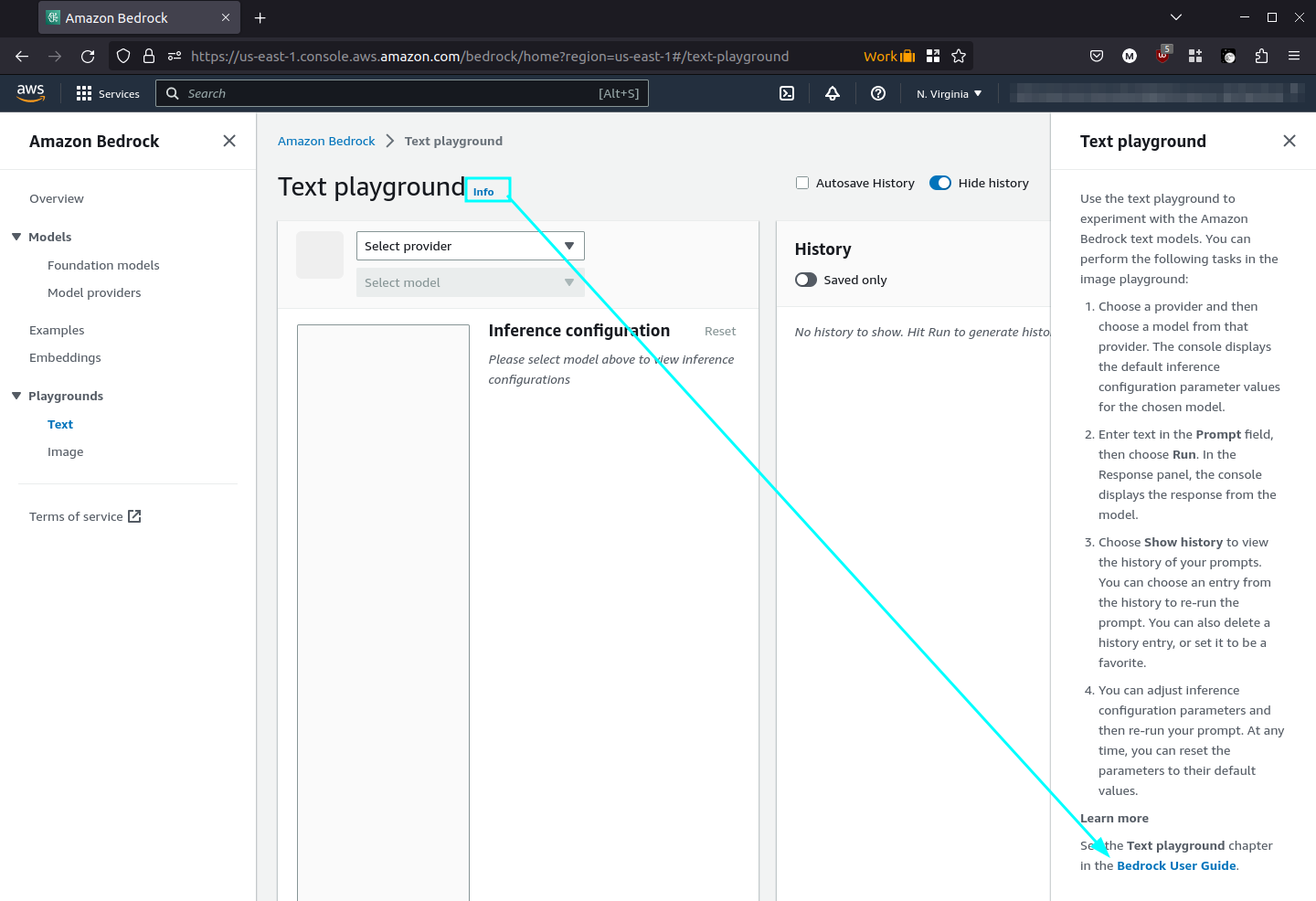The width and height of the screenshot is (1316, 901).
Task: Open the Bedrock User Guide link
Action: point(1176,865)
